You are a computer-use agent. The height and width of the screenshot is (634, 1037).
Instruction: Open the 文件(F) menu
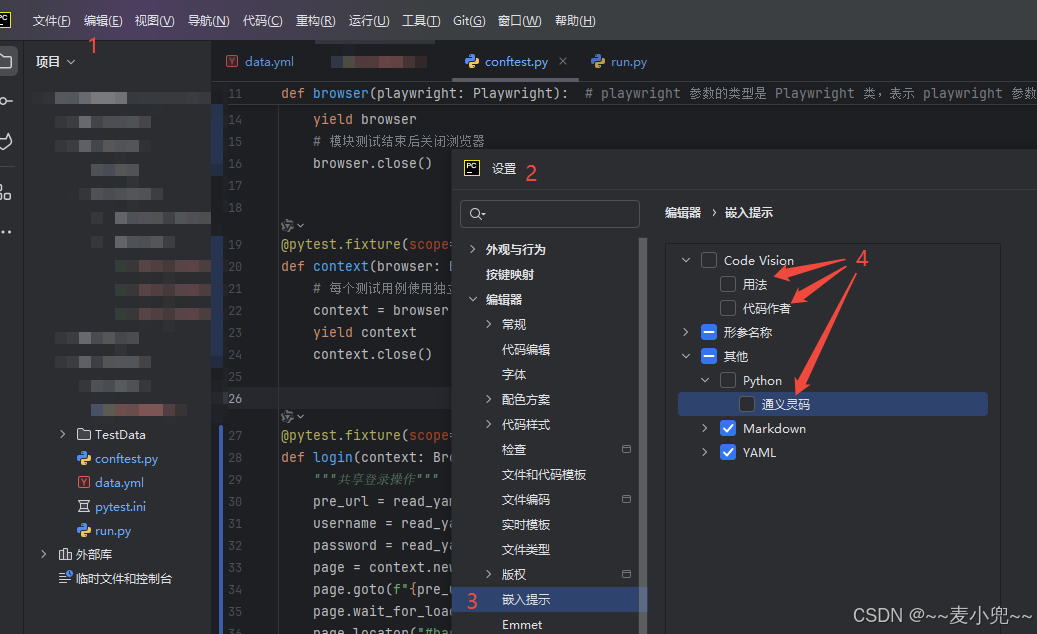[52, 20]
